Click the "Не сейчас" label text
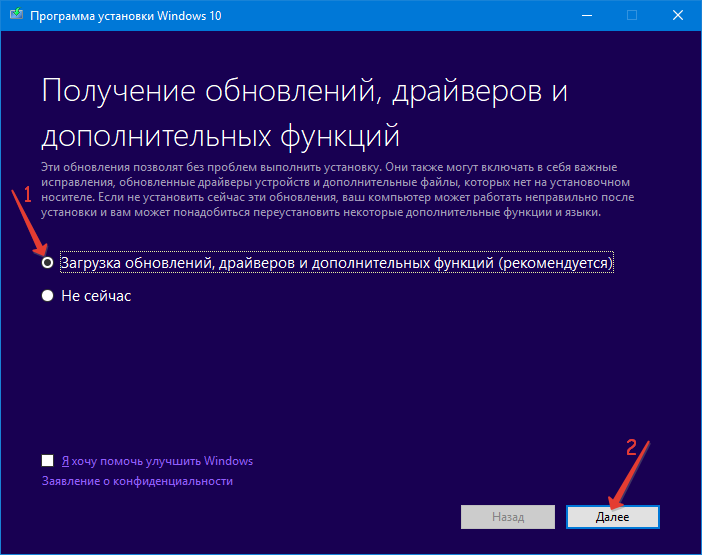Viewport: 702px width, 555px height. (96, 296)
